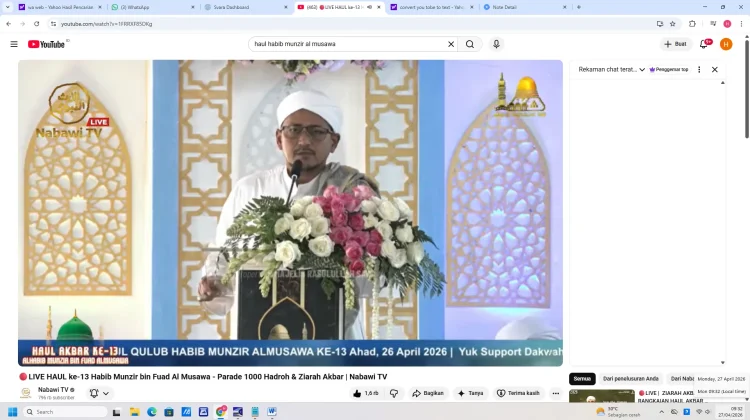Image resolution: width=750 pixels, height=420 pixels.
Task: Clear the YouTube search text
Action: (451, 44)
